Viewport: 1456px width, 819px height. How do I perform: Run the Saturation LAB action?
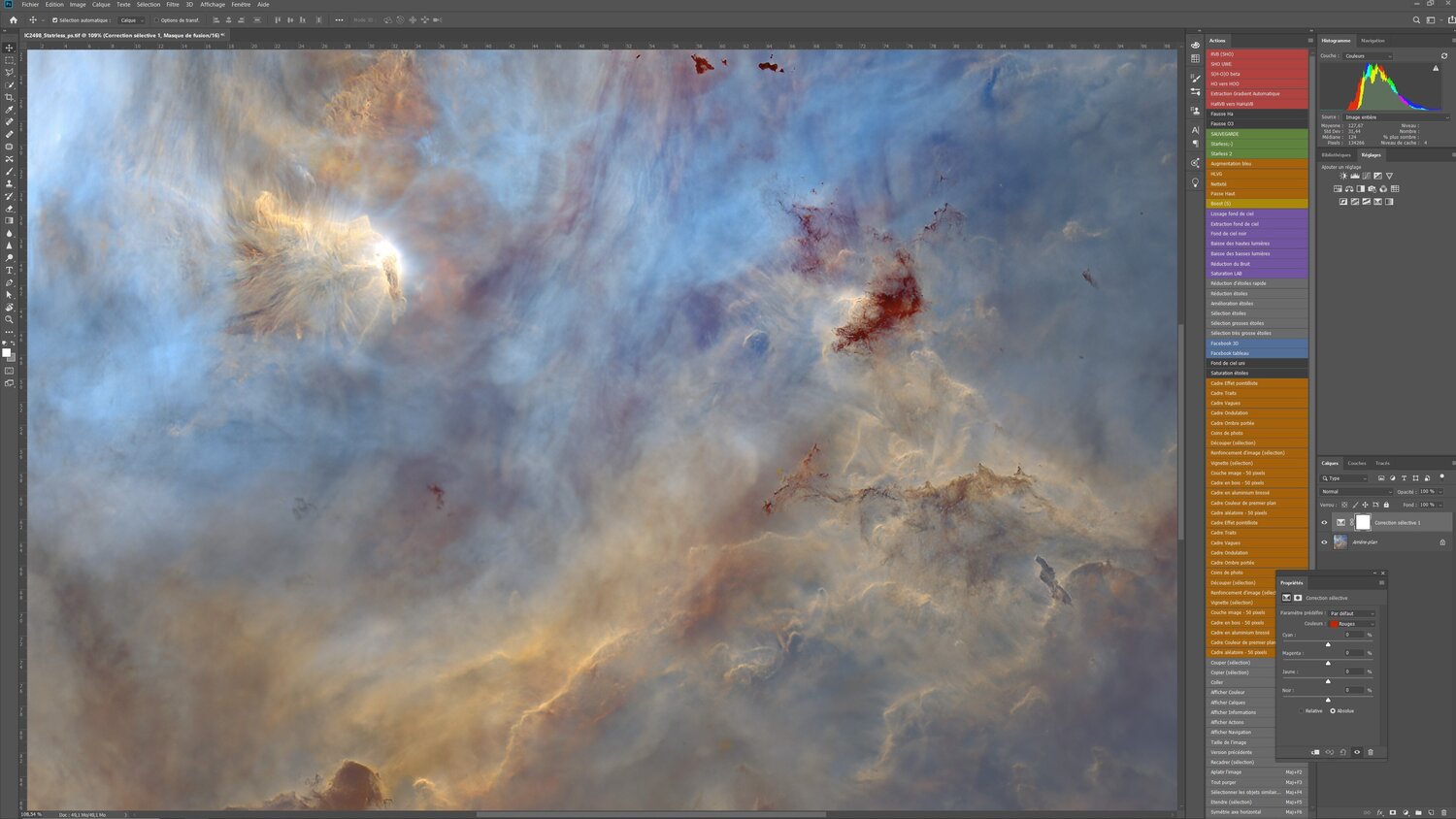pos(1257,274)
